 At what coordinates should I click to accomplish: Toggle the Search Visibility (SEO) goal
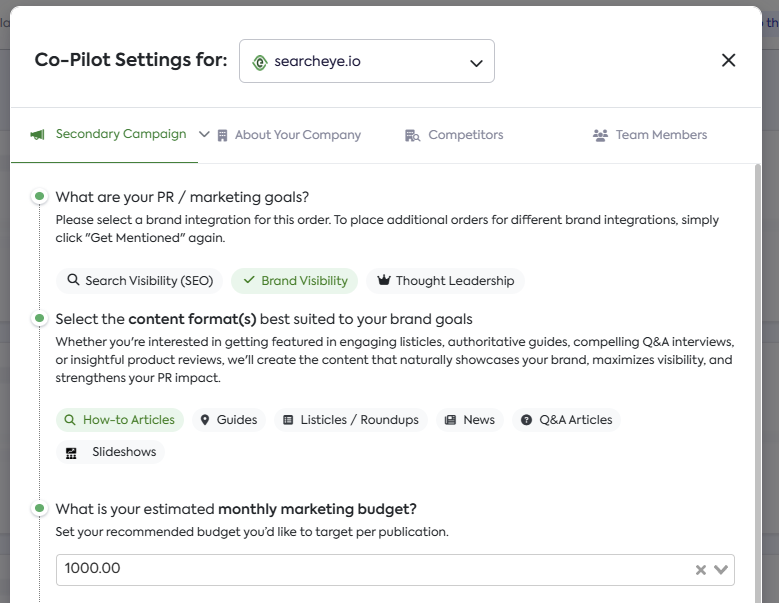click(139, 281)
